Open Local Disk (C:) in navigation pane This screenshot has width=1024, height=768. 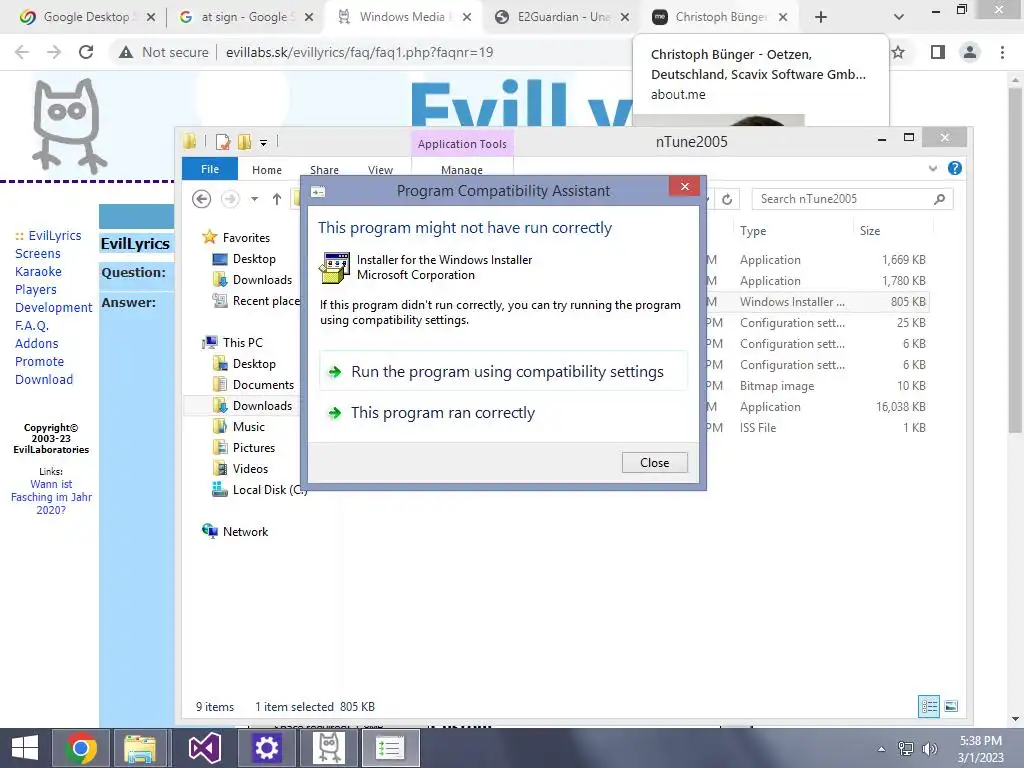coord(260,490)
